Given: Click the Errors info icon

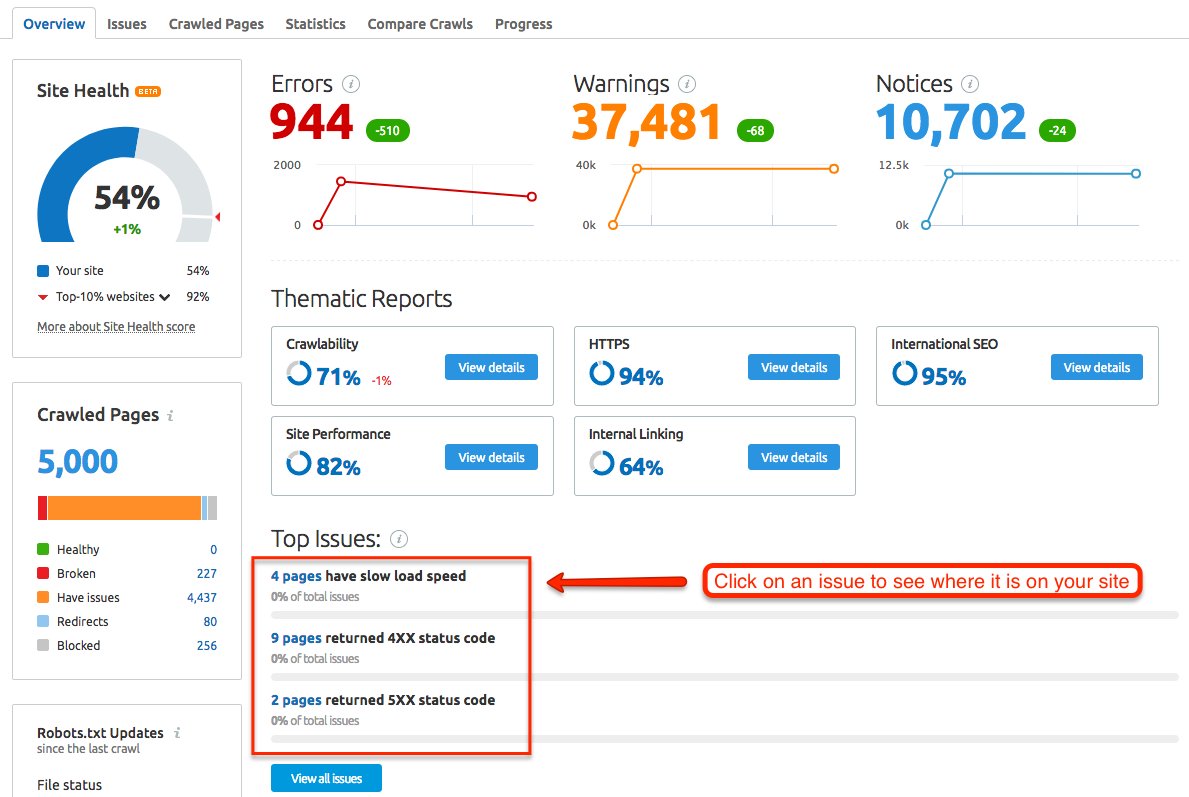Looking at the screenshot, I should tap(351, 84).
